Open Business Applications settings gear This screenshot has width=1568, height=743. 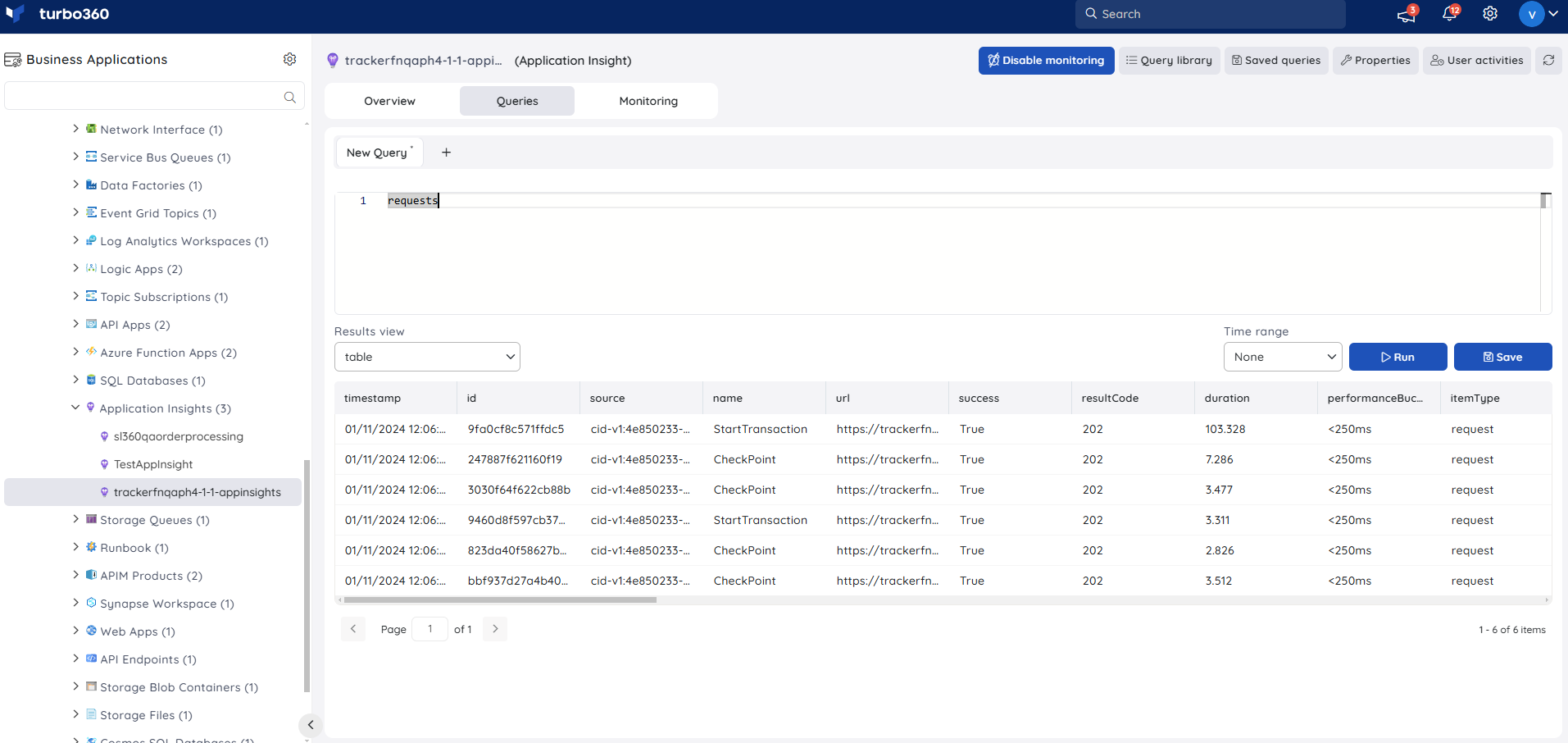[289, 59]
